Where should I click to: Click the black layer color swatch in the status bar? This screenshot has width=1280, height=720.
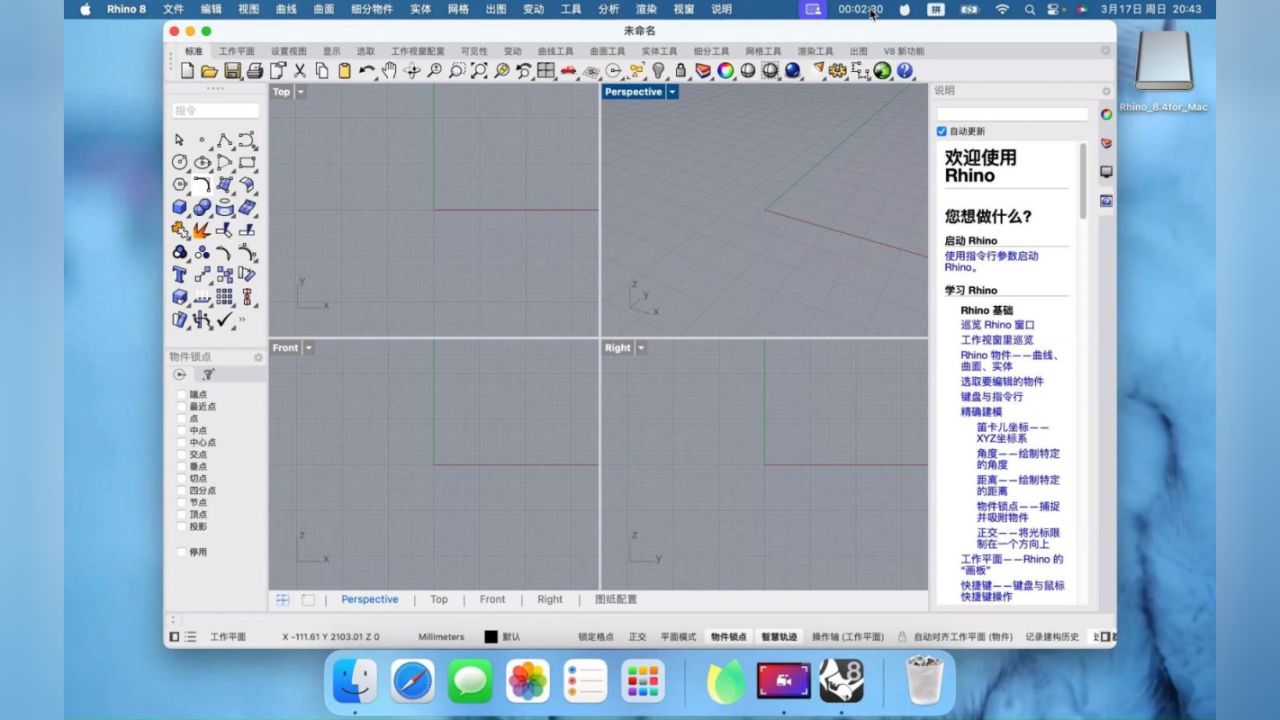(489, 636)
